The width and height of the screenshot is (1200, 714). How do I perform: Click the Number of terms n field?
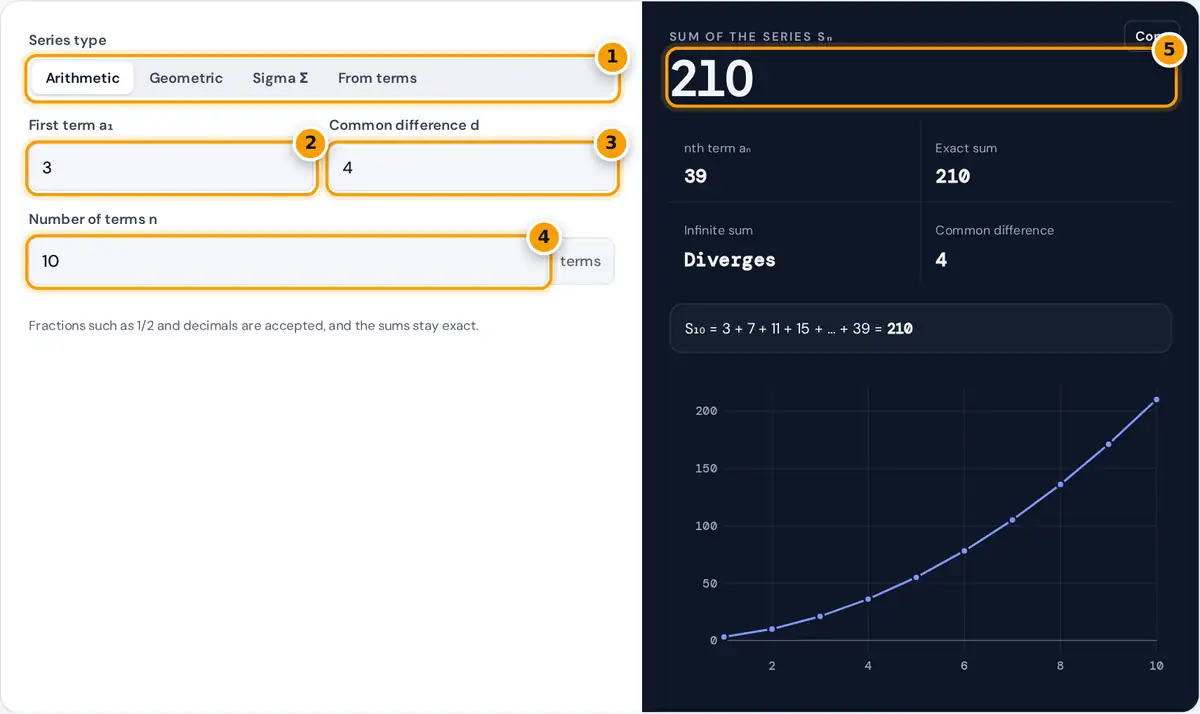click(288, 261)
